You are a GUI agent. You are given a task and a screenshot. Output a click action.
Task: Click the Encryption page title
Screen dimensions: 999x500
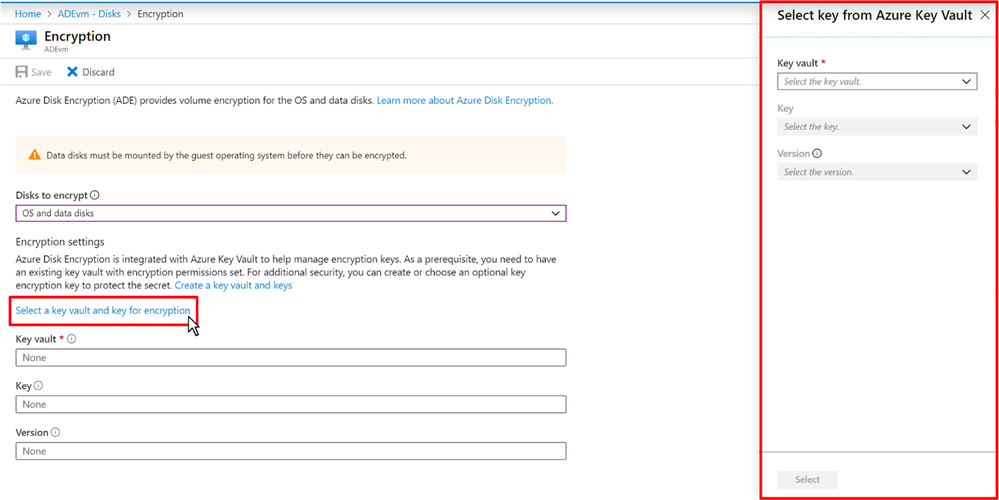pos(77,36)
